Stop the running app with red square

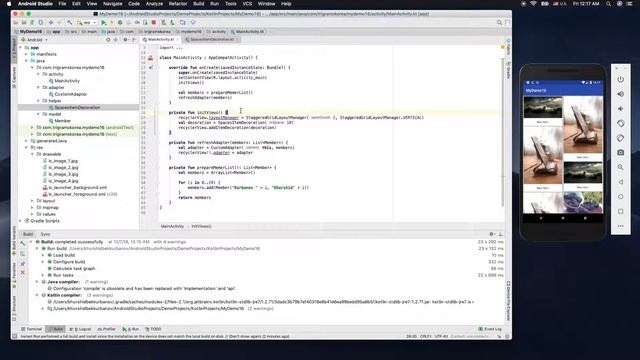pos(154,22)
